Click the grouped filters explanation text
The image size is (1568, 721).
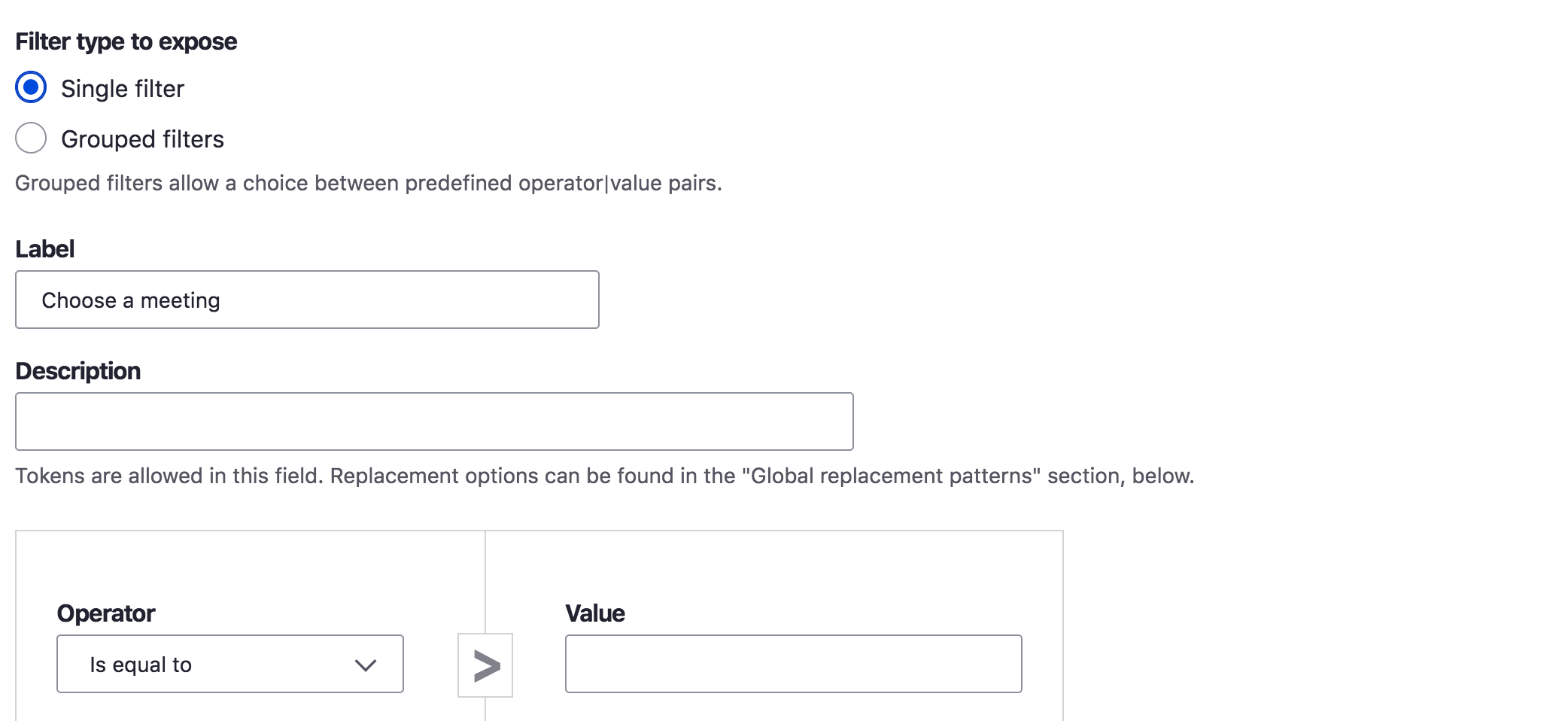(369, 182)
